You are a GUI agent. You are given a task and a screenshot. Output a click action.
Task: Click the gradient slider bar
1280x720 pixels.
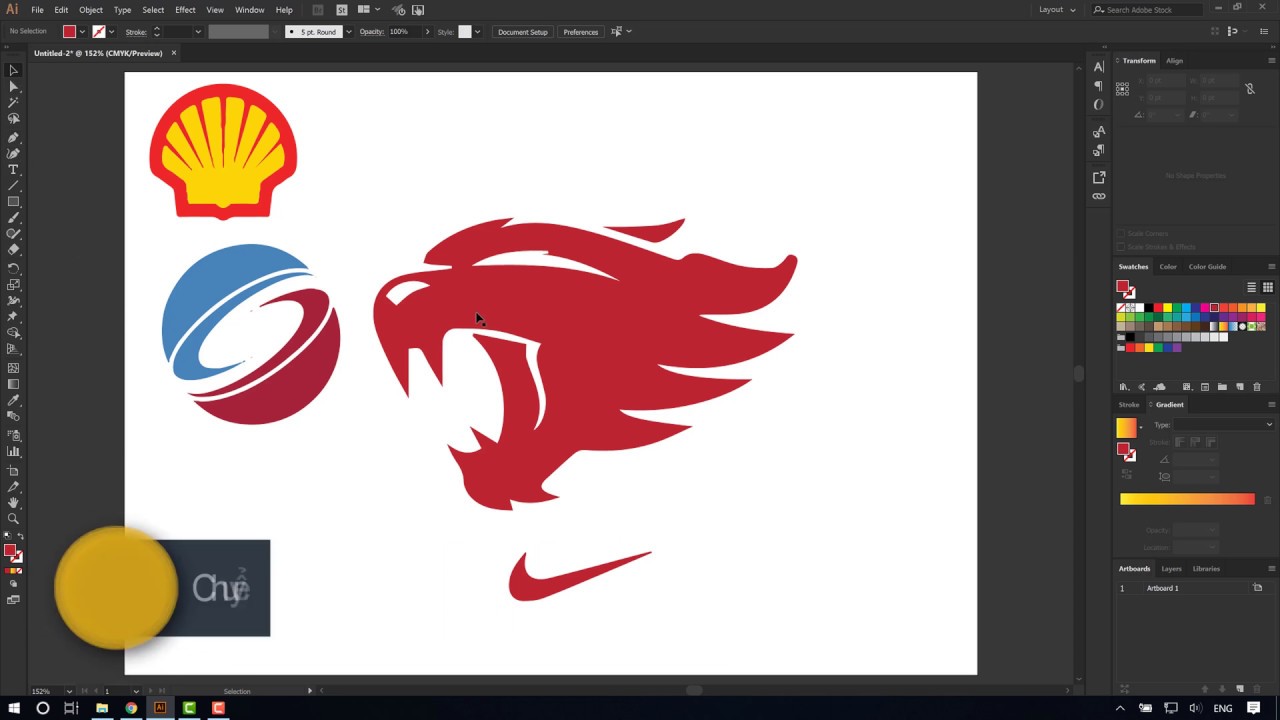(1187, 499)
